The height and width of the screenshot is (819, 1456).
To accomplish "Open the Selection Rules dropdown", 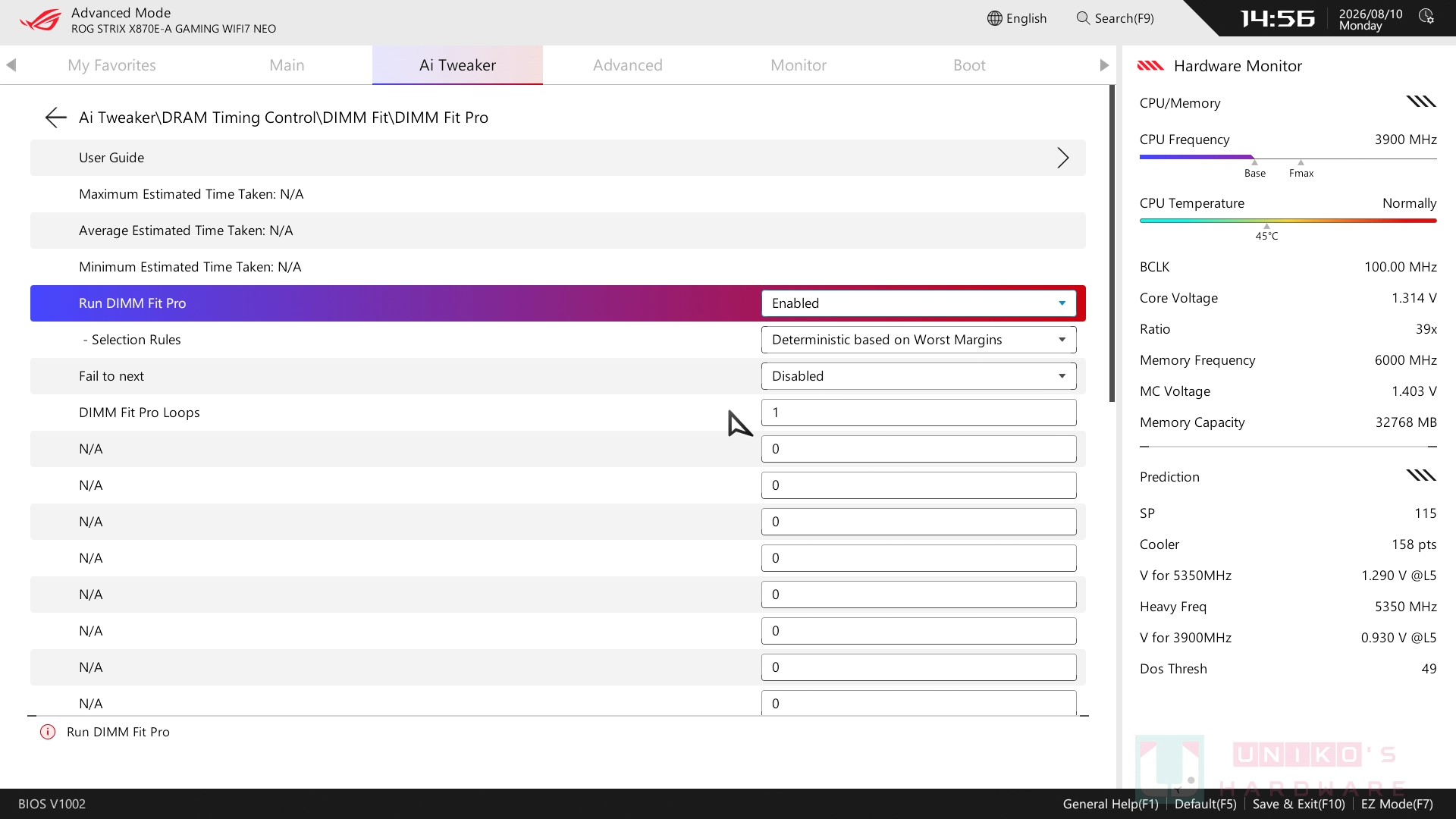I will click(918, 340).
